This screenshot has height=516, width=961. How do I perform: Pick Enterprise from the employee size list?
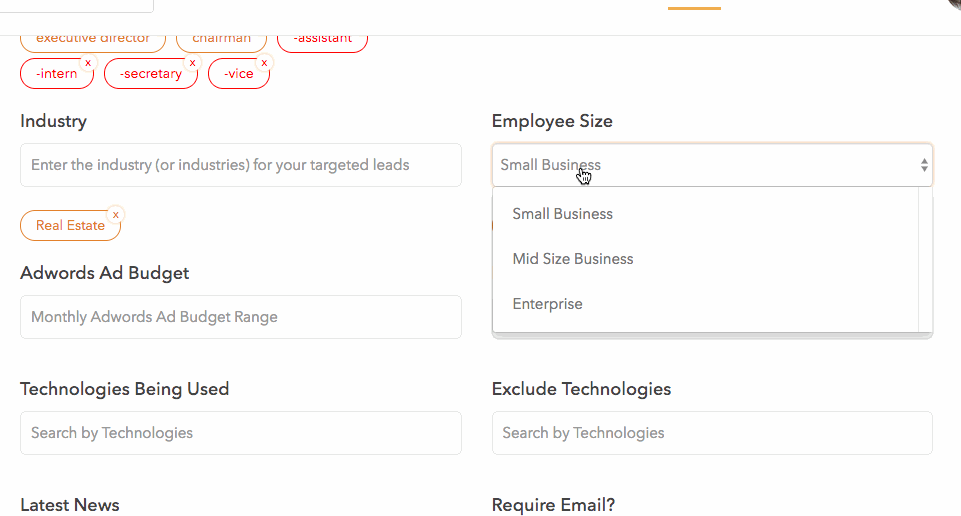(x=547, y=304)
